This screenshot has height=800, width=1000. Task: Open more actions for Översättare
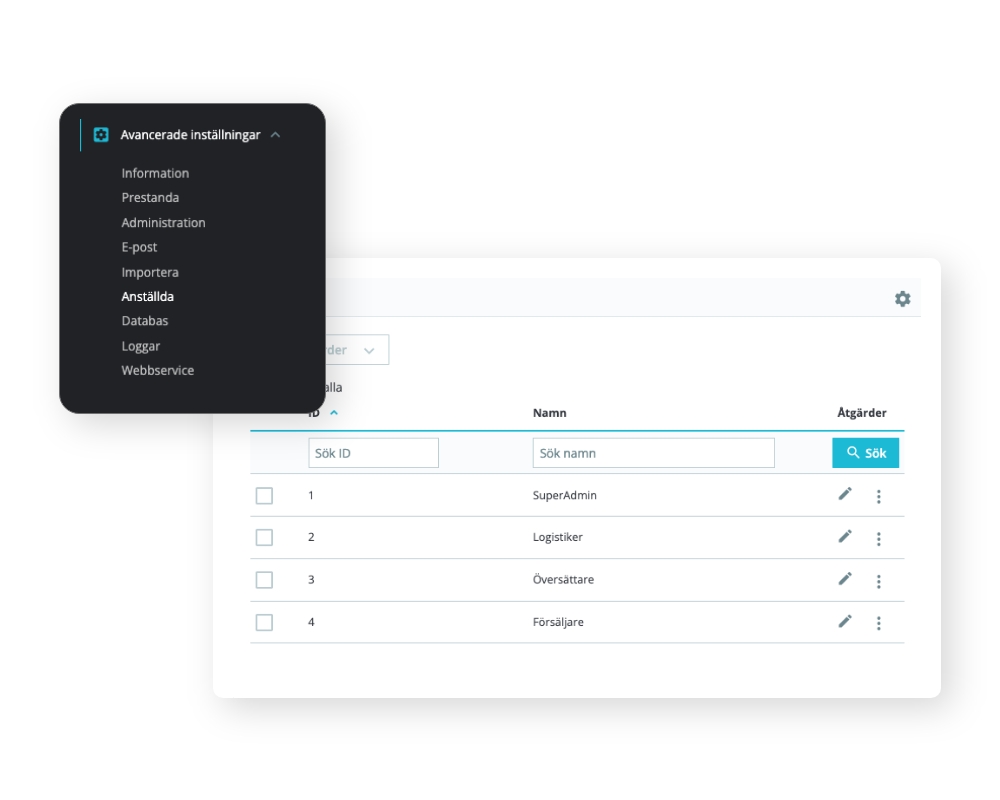(879, 581)
